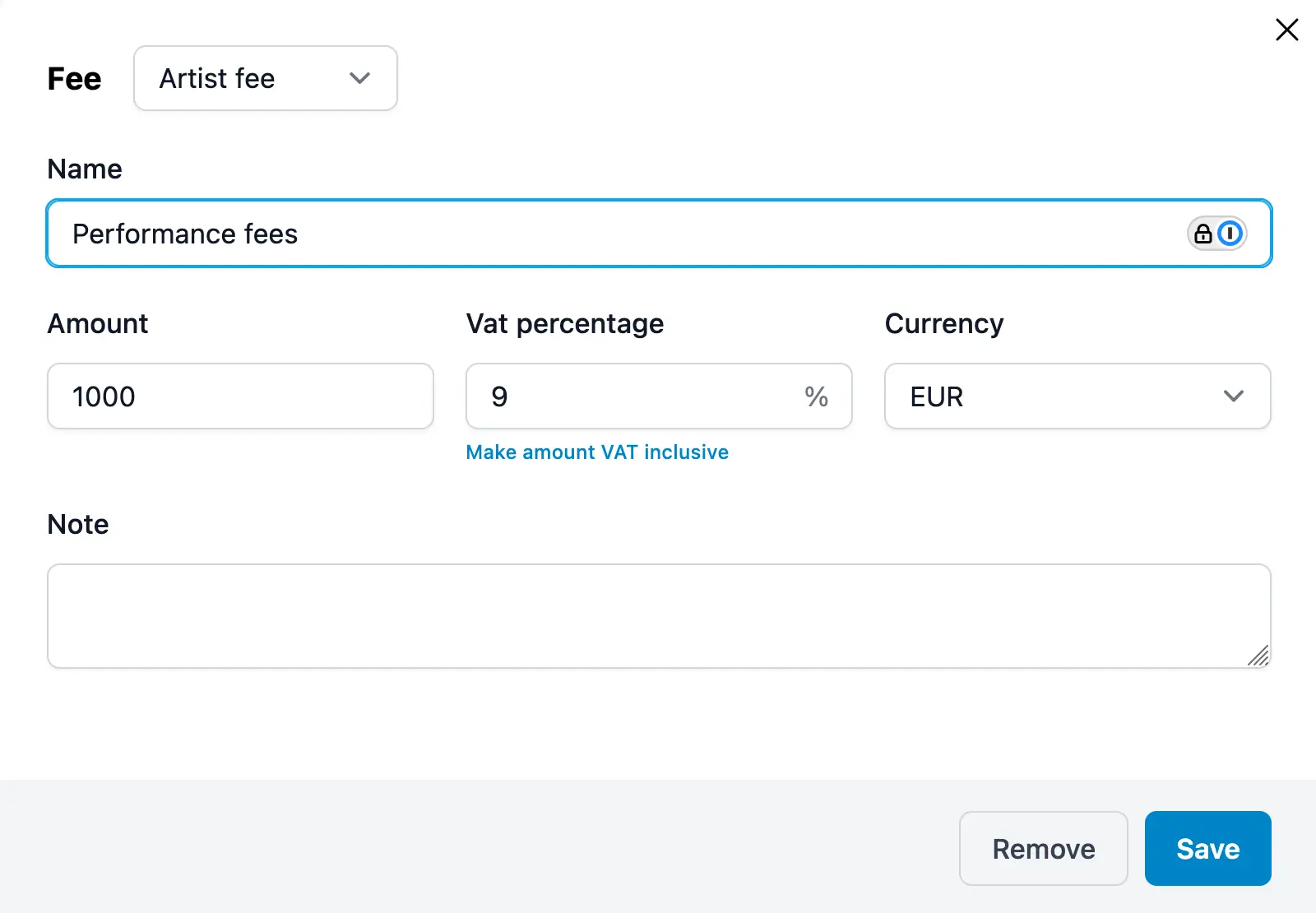Click inside the Note text area

658,615
